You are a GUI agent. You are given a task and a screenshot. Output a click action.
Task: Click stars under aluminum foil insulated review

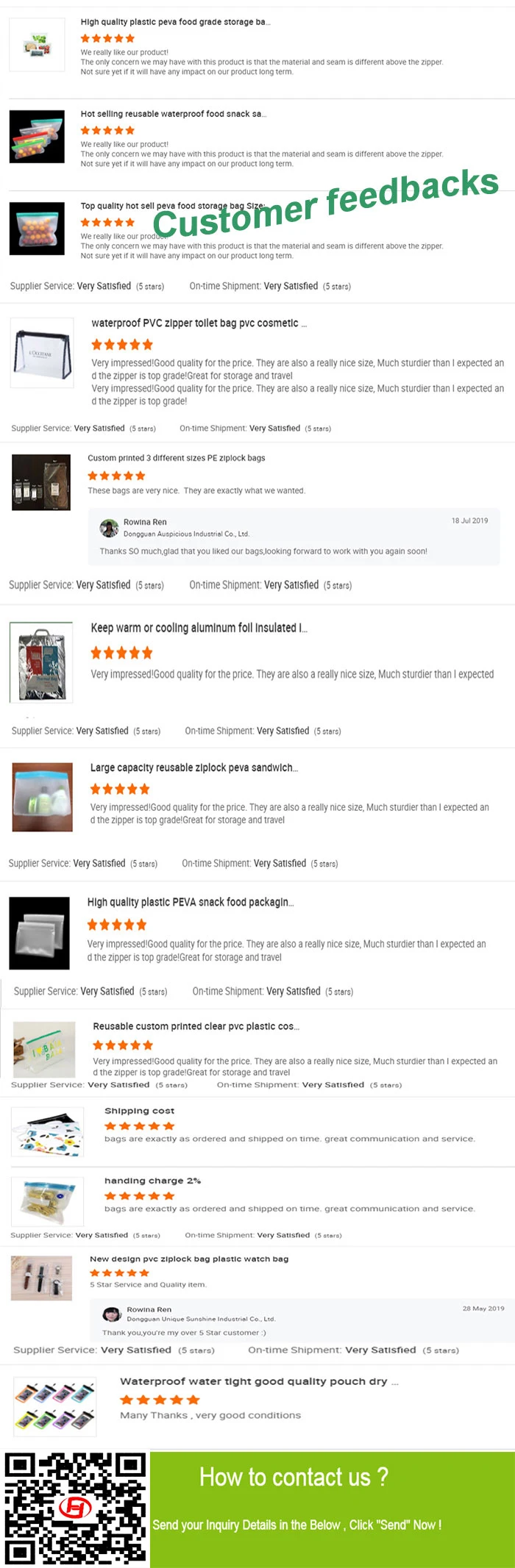tap(121, 653)
